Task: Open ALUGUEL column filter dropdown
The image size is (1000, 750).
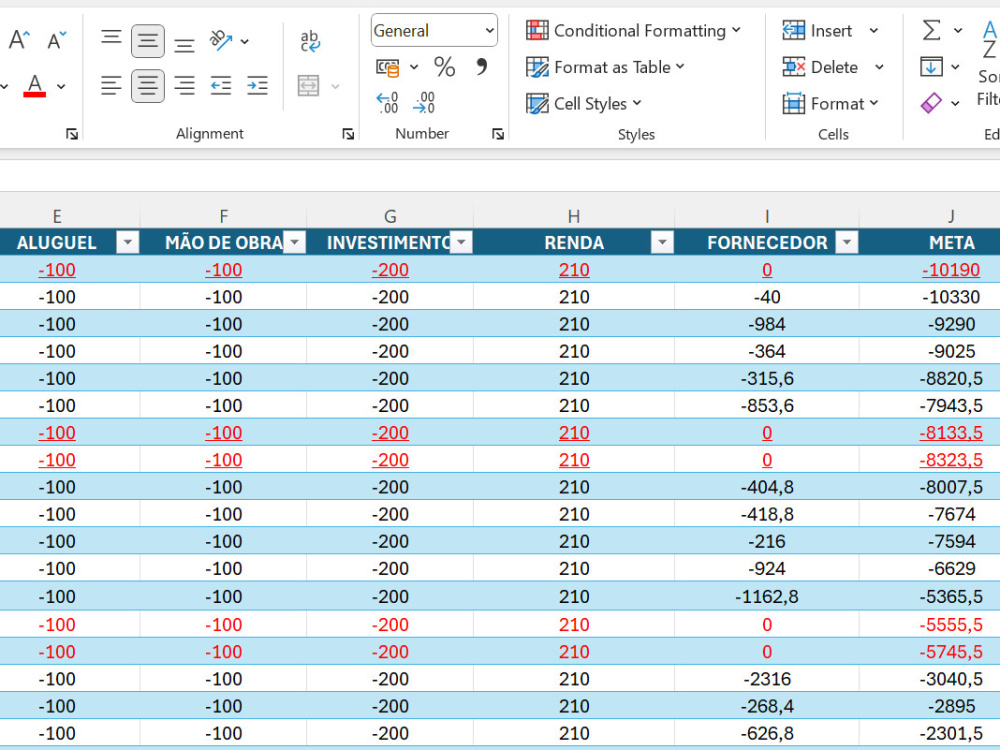Action: click(128, 242)
